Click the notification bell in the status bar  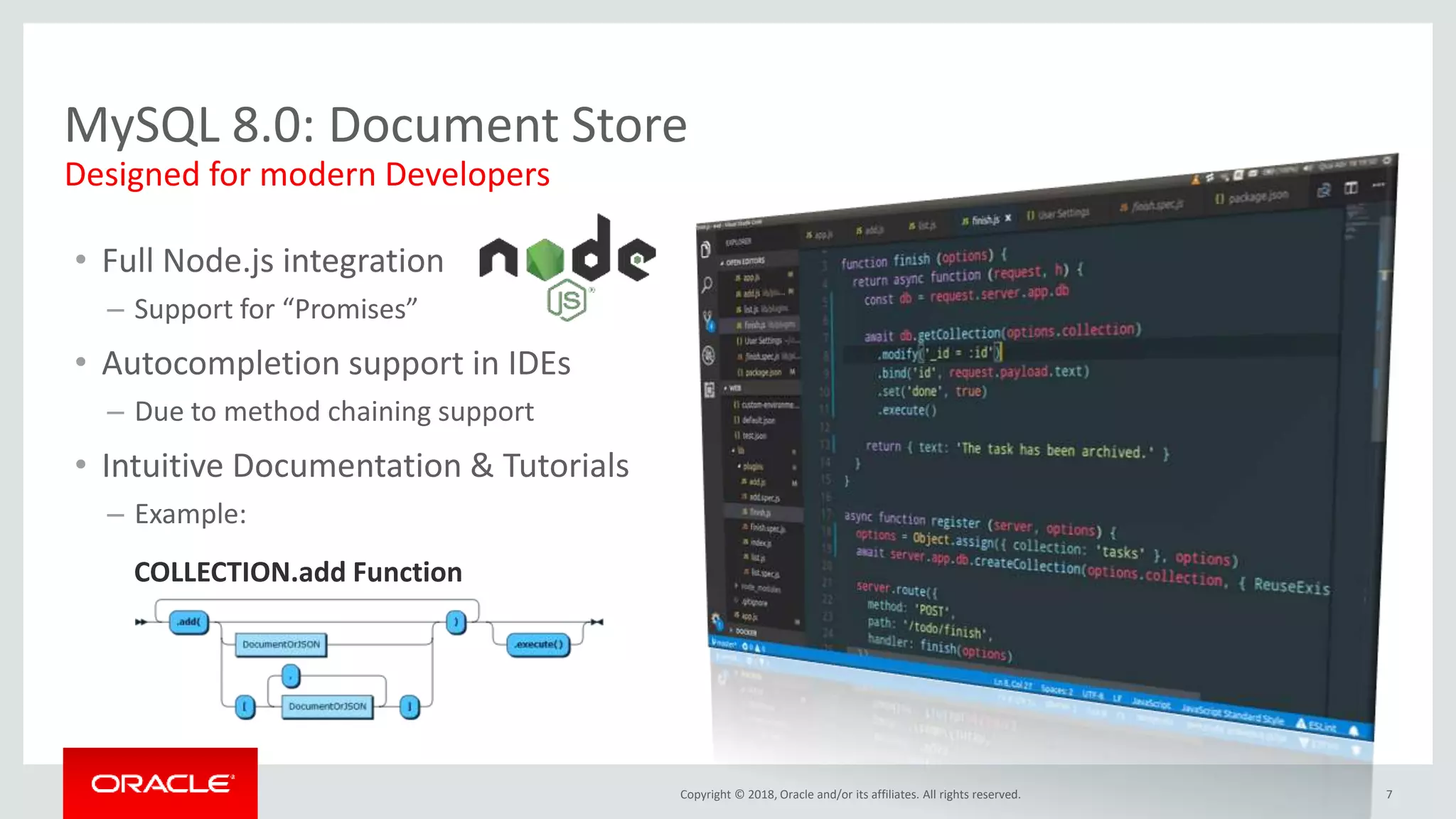tap(1354, 731)
